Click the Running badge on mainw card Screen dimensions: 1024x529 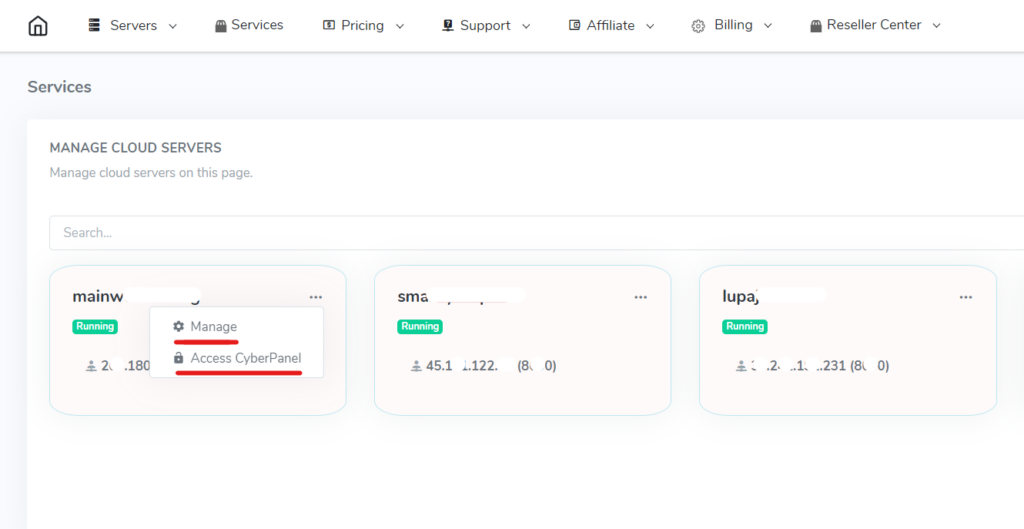click(x=95, y=326)
